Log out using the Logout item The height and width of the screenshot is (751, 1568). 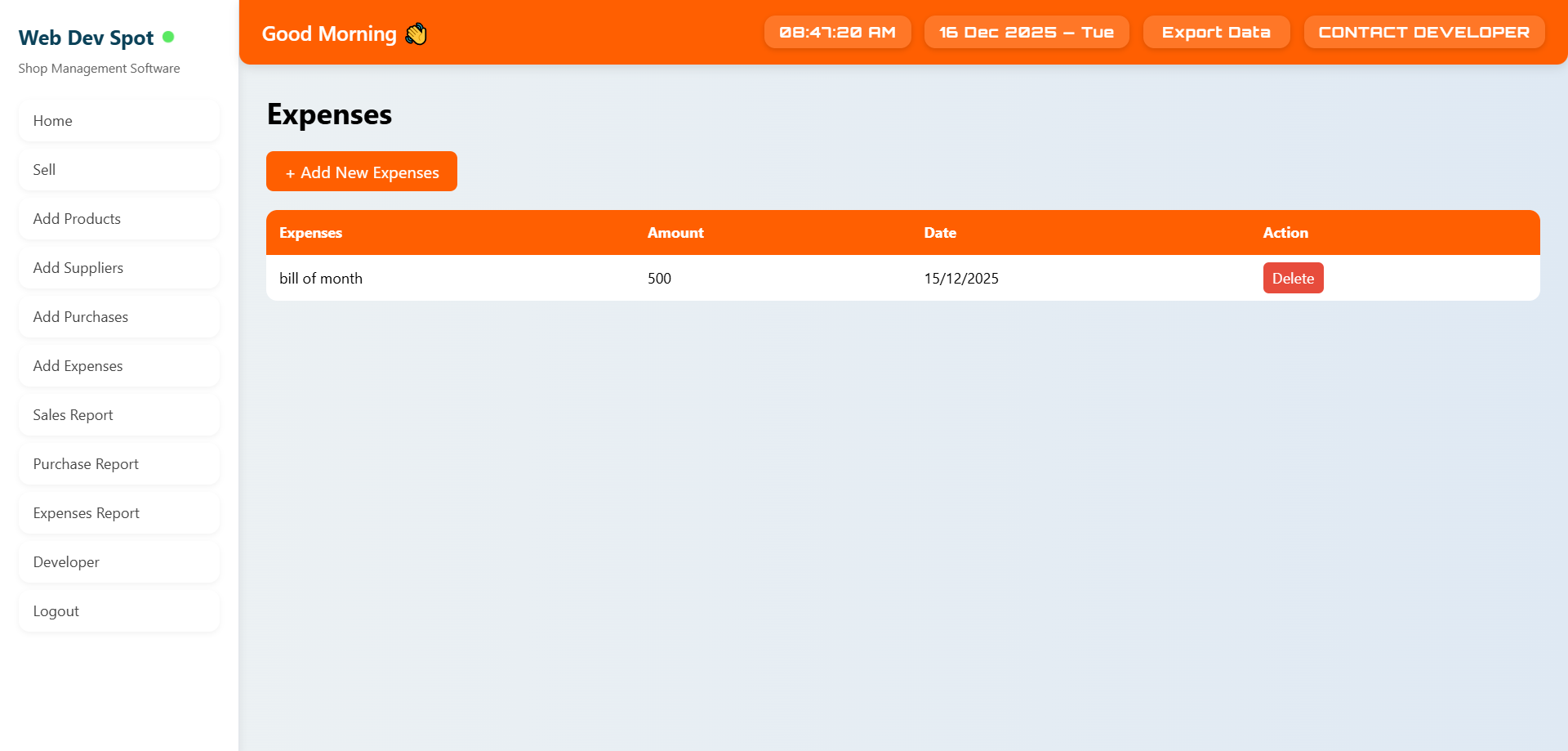119,611
